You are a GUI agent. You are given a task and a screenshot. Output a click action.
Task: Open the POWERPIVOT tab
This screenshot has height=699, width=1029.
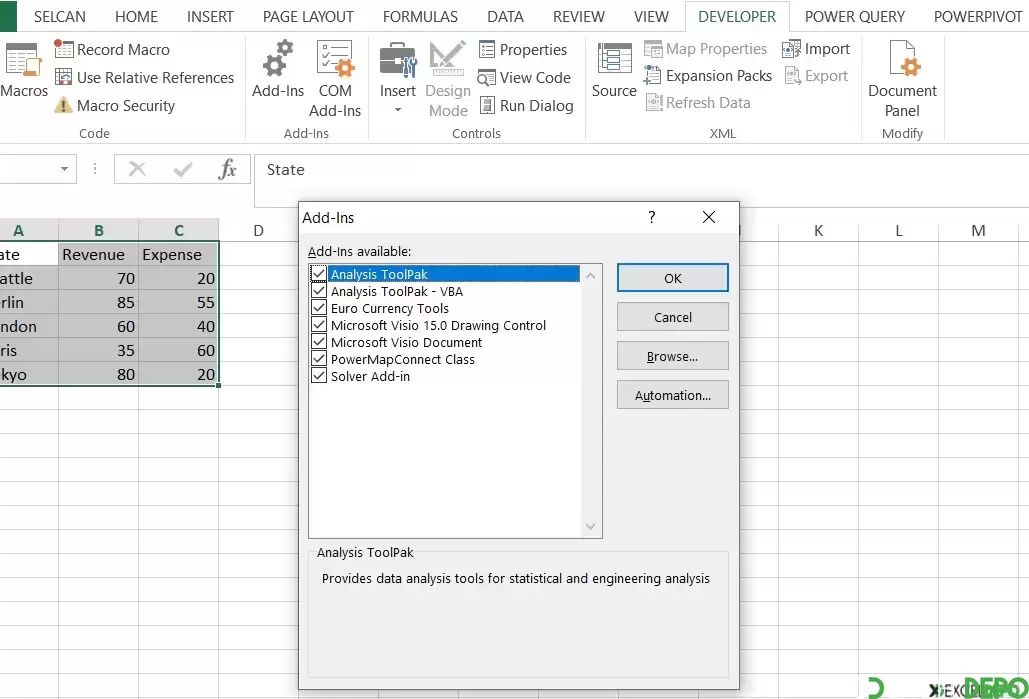click(978, 16)
